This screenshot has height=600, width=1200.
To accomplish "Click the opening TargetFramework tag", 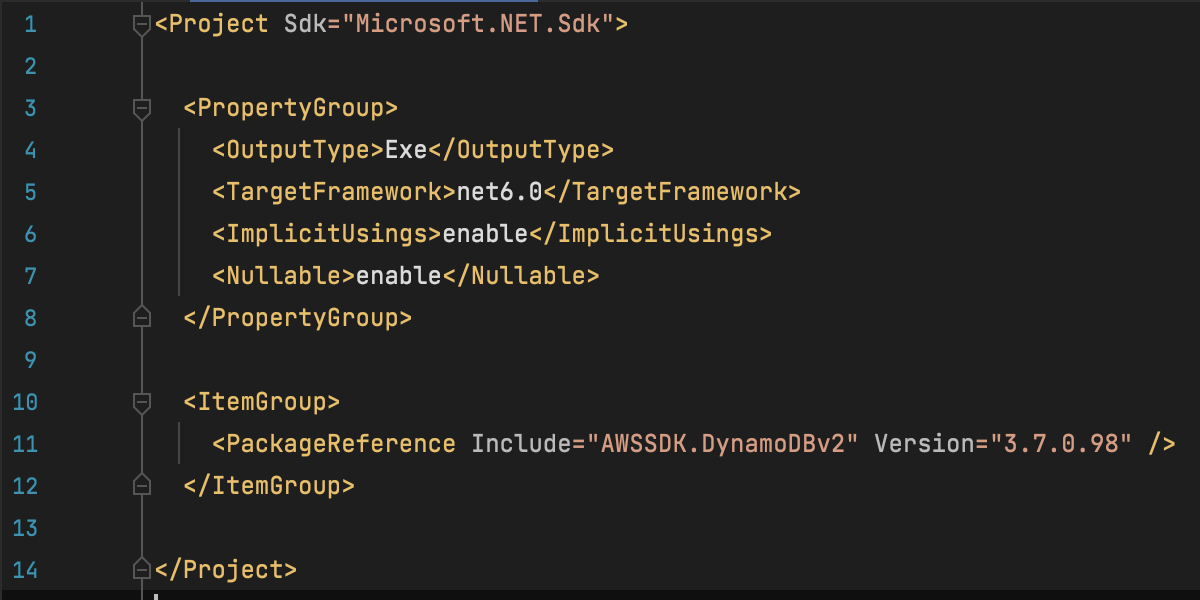I will coord(334,192).
